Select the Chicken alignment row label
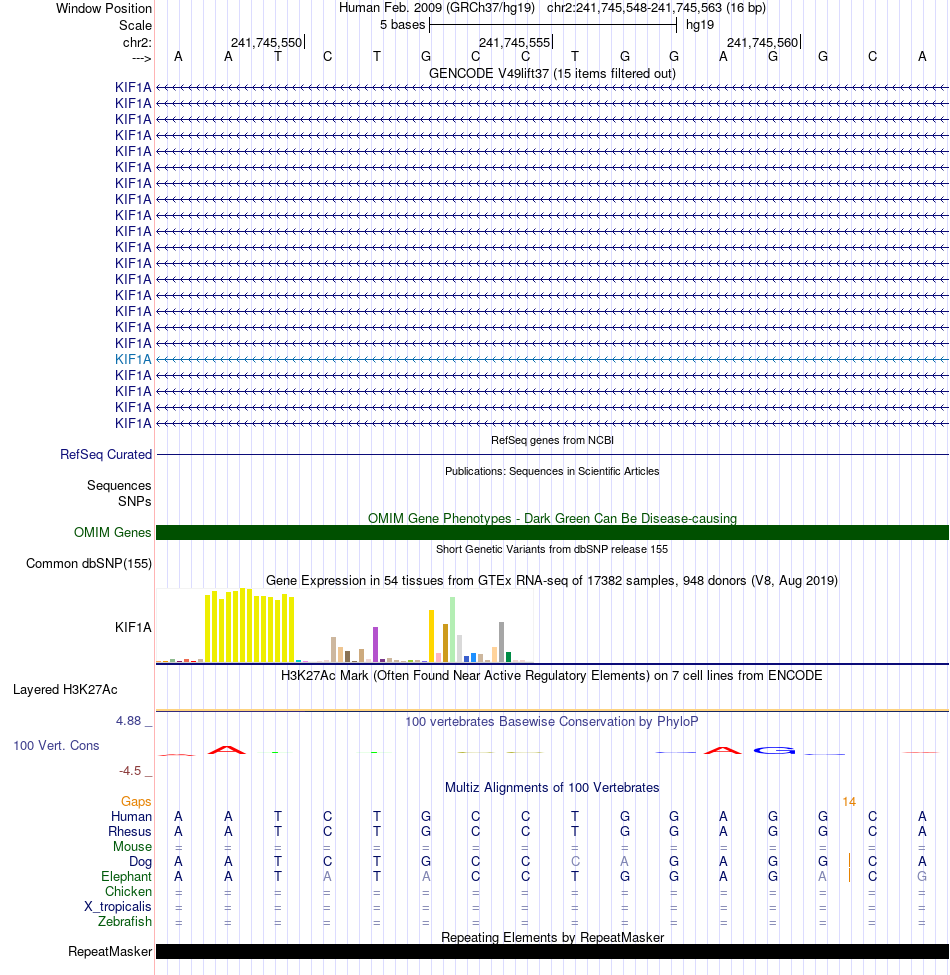 (128, 891)
